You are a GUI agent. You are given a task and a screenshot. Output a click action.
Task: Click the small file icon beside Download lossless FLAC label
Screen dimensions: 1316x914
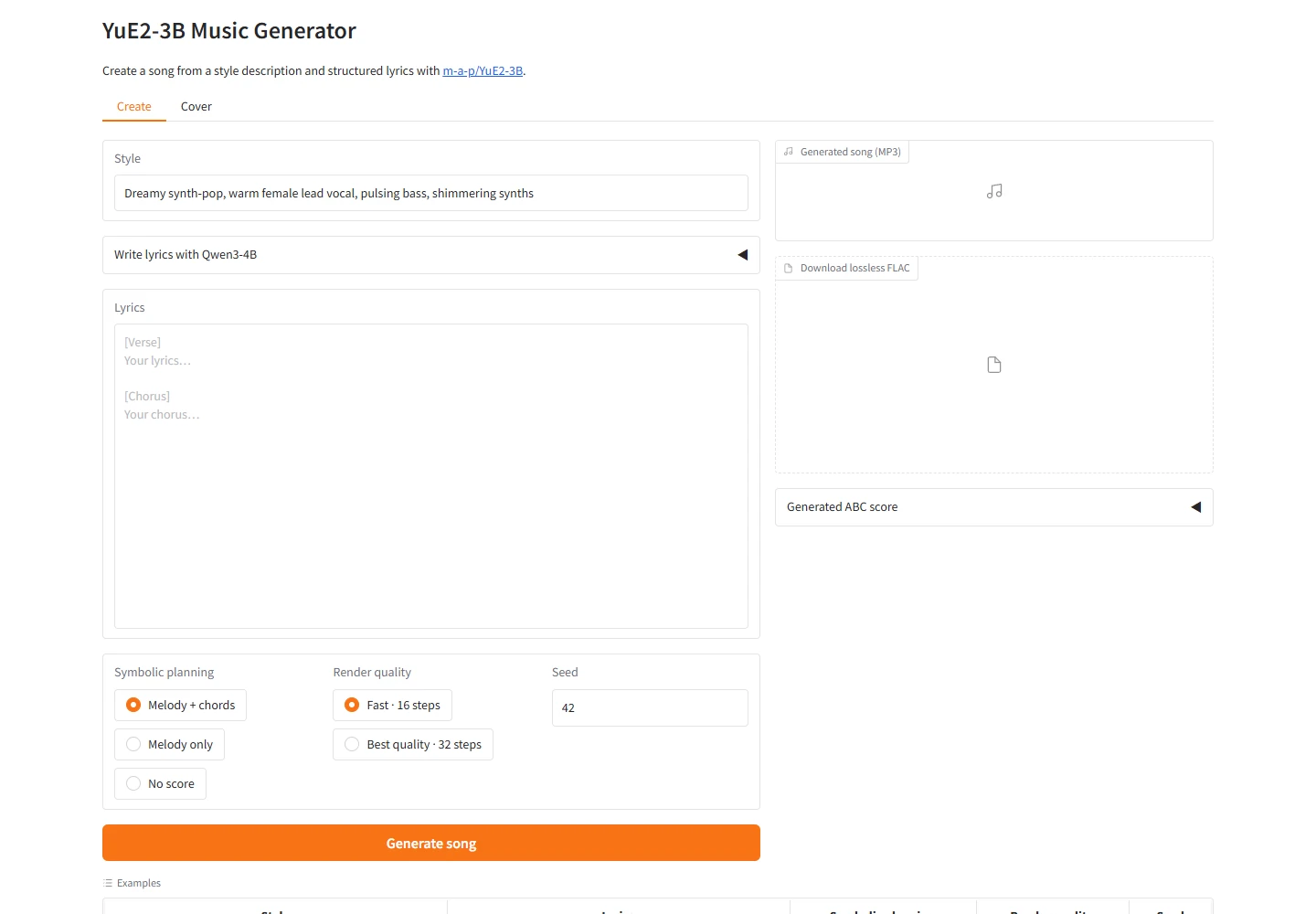[789, 268]
